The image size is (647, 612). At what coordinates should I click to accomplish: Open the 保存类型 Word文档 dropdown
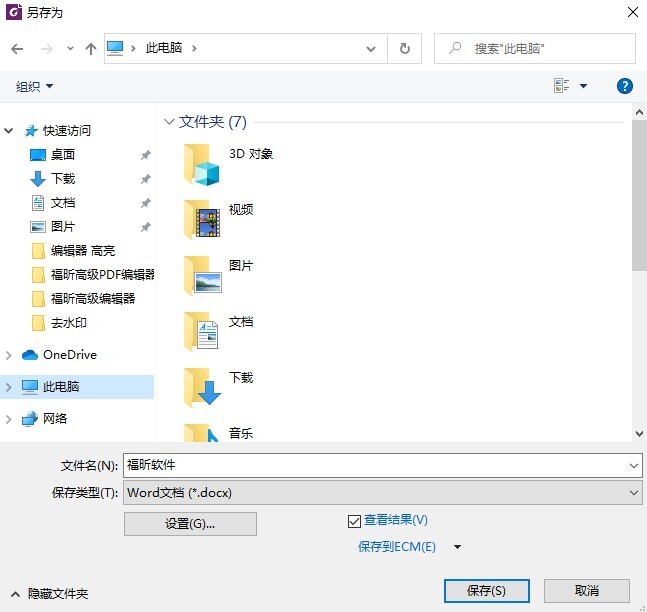(x=383, y=492)
